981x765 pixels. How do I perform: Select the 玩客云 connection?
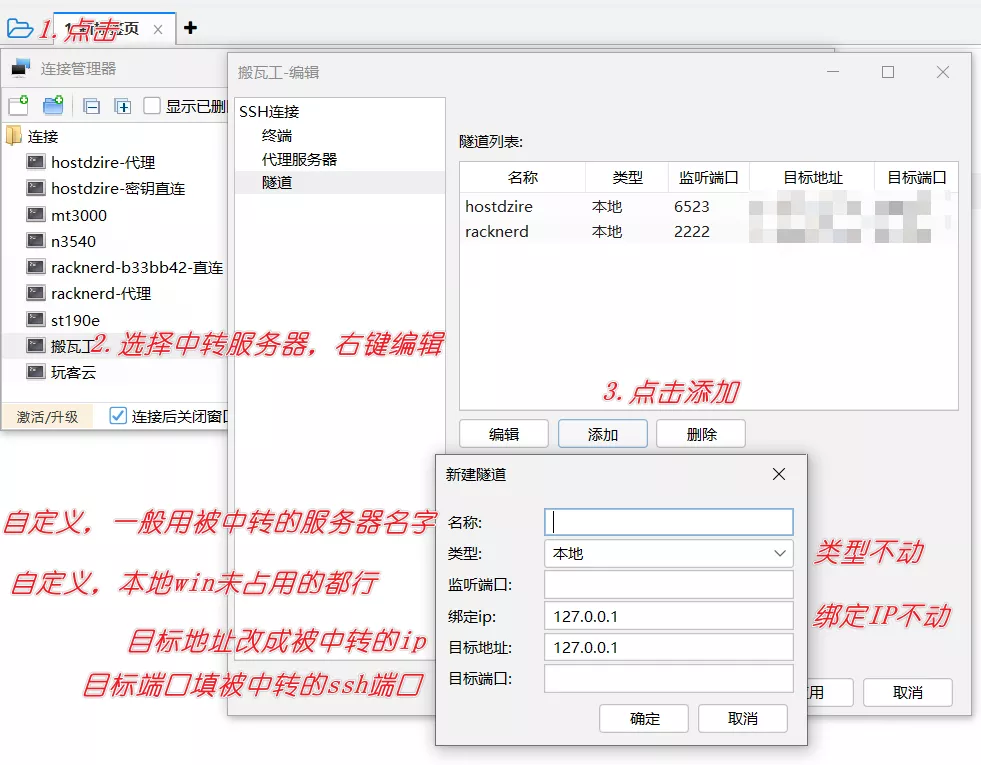coord(73,373)
